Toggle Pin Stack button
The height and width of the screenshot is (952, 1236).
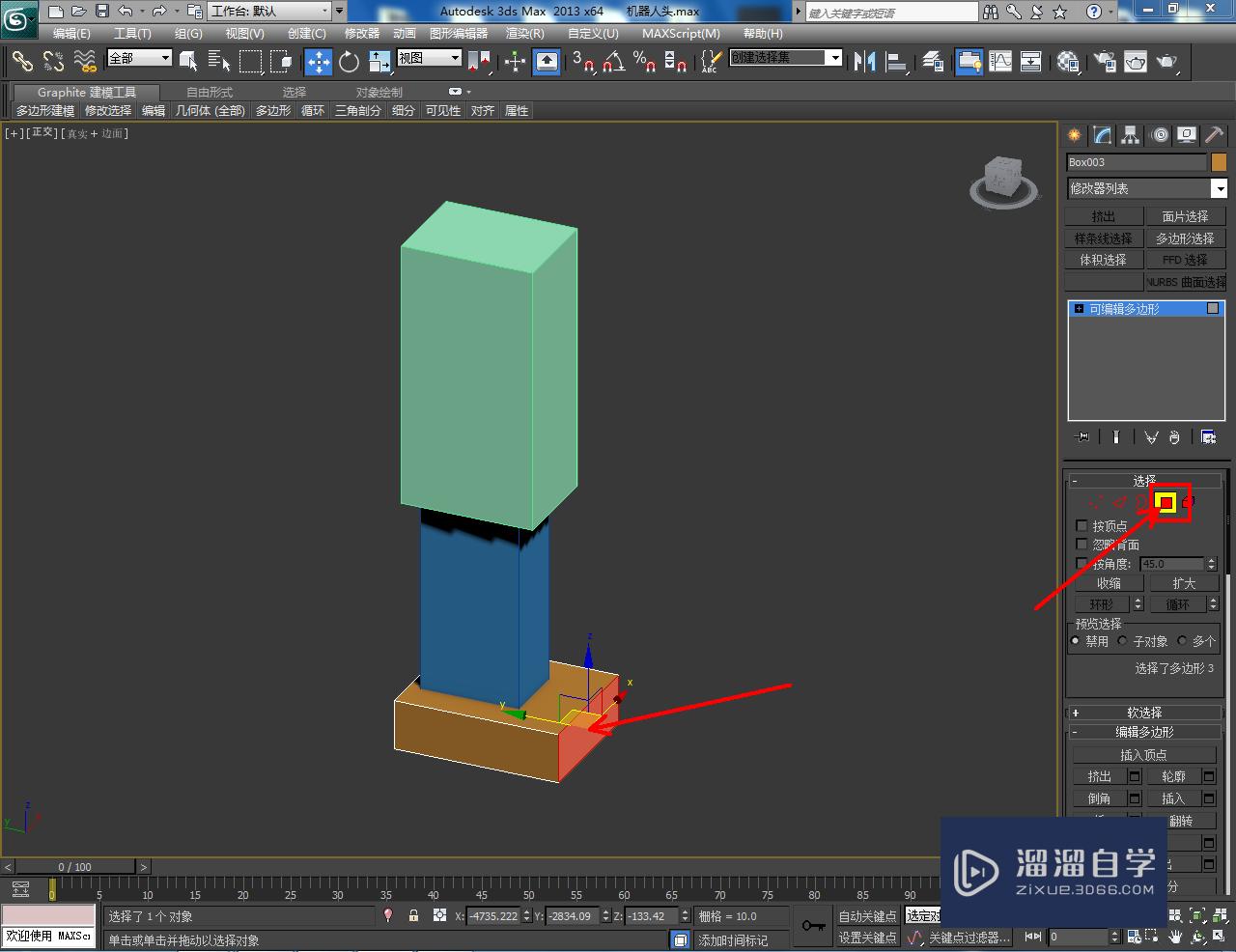1082,437
